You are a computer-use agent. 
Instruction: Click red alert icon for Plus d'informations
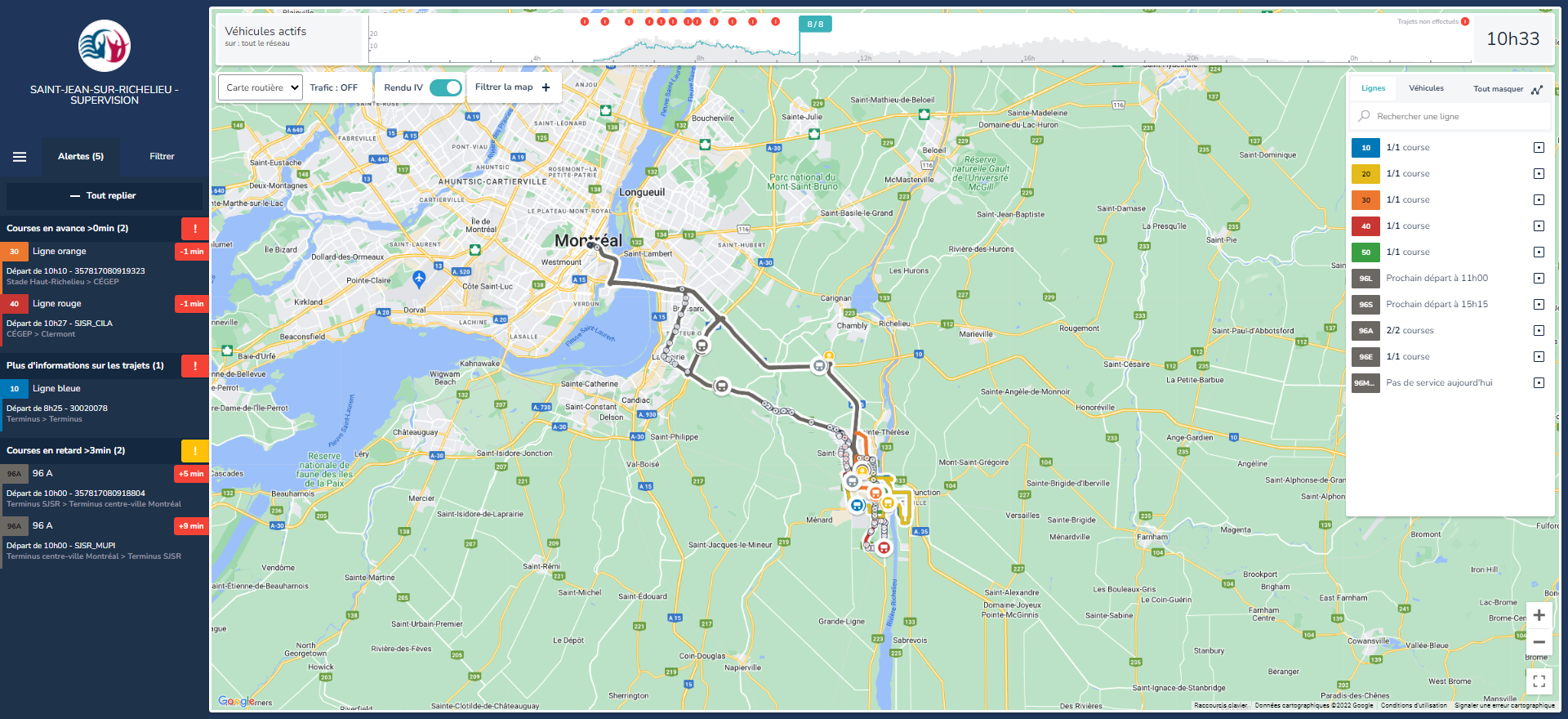pyautogui.click(x=195, y=366)
